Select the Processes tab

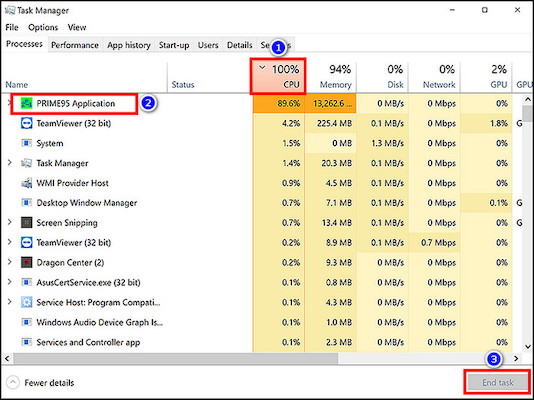pos(24,44)
